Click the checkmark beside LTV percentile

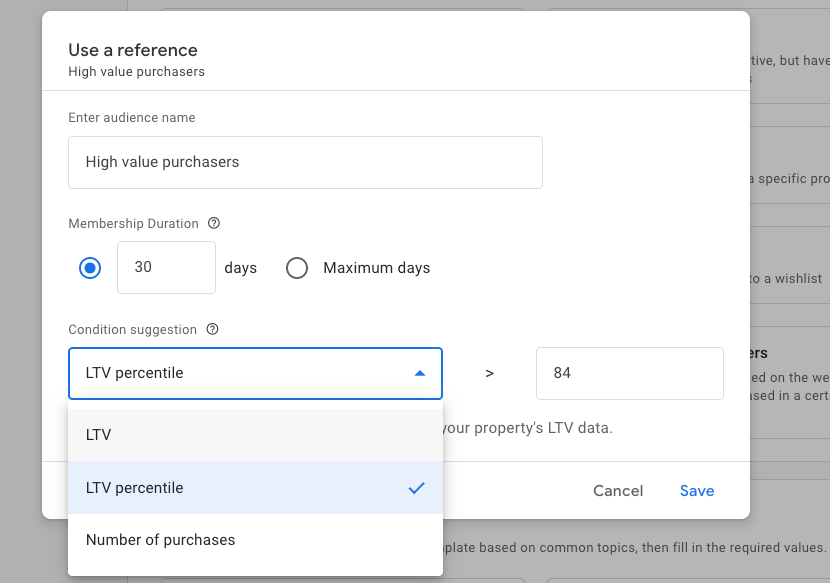point(417,488)
